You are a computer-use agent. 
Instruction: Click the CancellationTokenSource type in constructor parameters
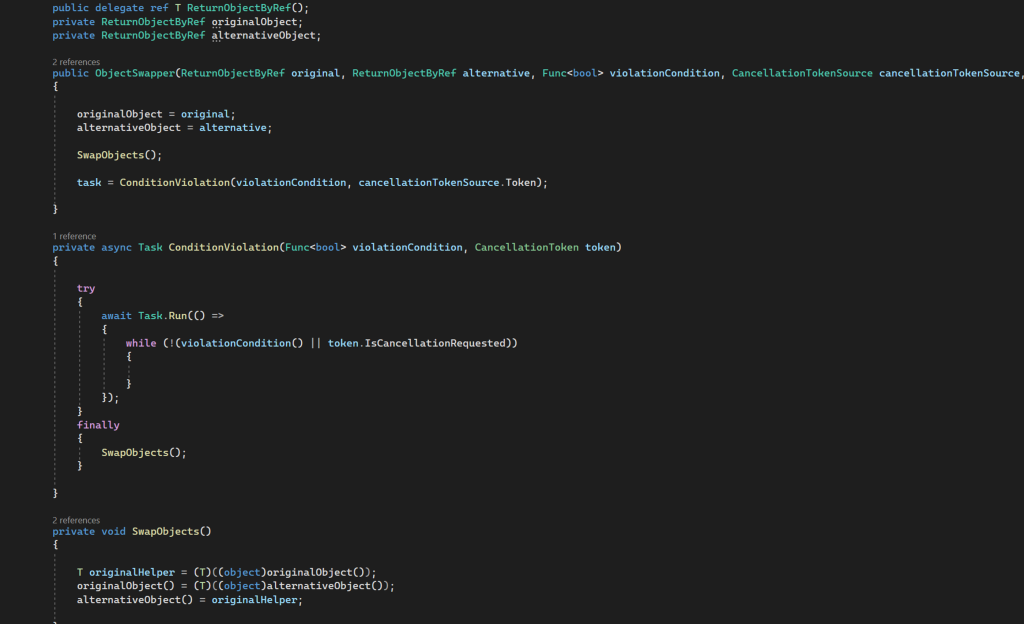(x=802, y=73)
